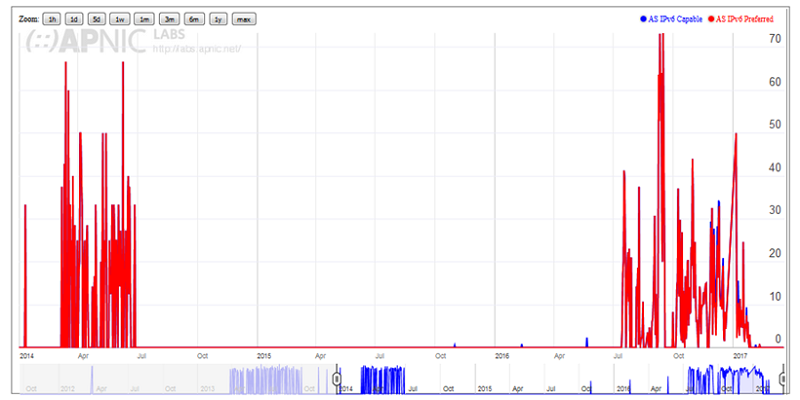Click the 2012 area in overview strip

(66, 388)
